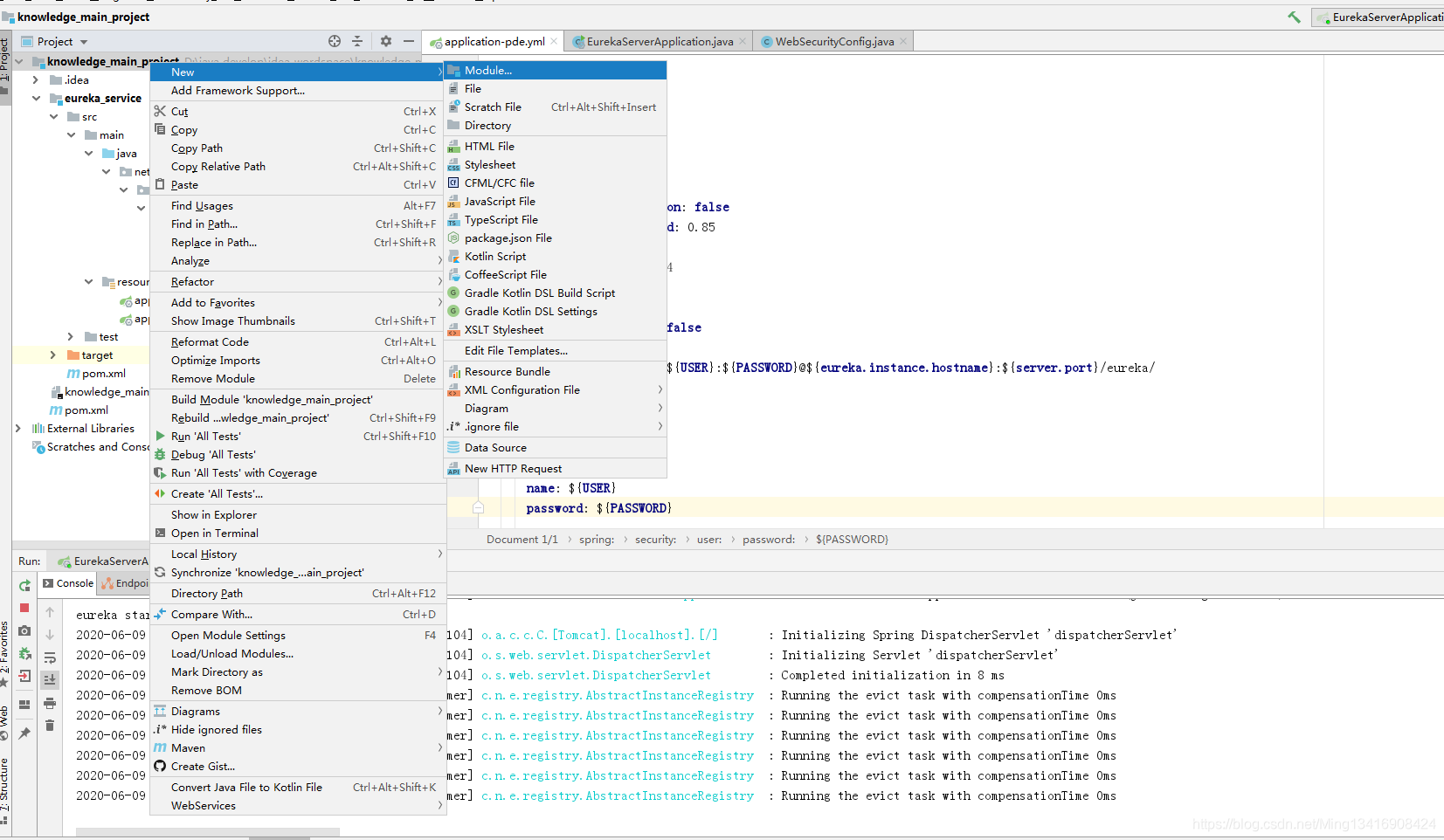Click the up stack trace arrow

tap(50, 612)
